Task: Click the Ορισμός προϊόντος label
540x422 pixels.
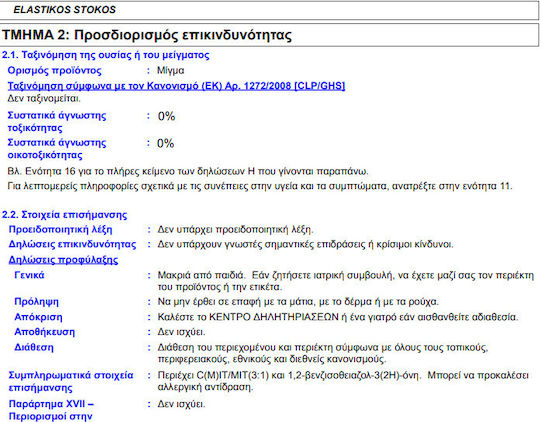Action: point(54,71)
